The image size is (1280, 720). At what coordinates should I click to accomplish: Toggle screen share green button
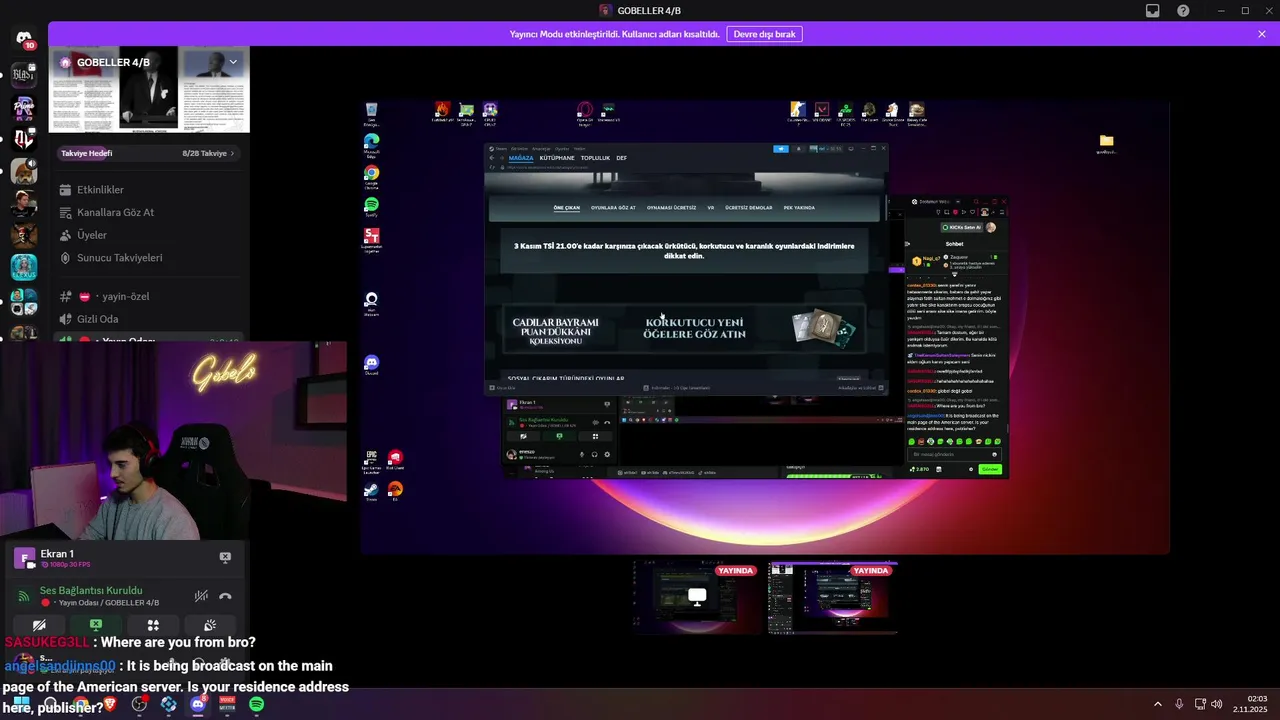[96, 625]
